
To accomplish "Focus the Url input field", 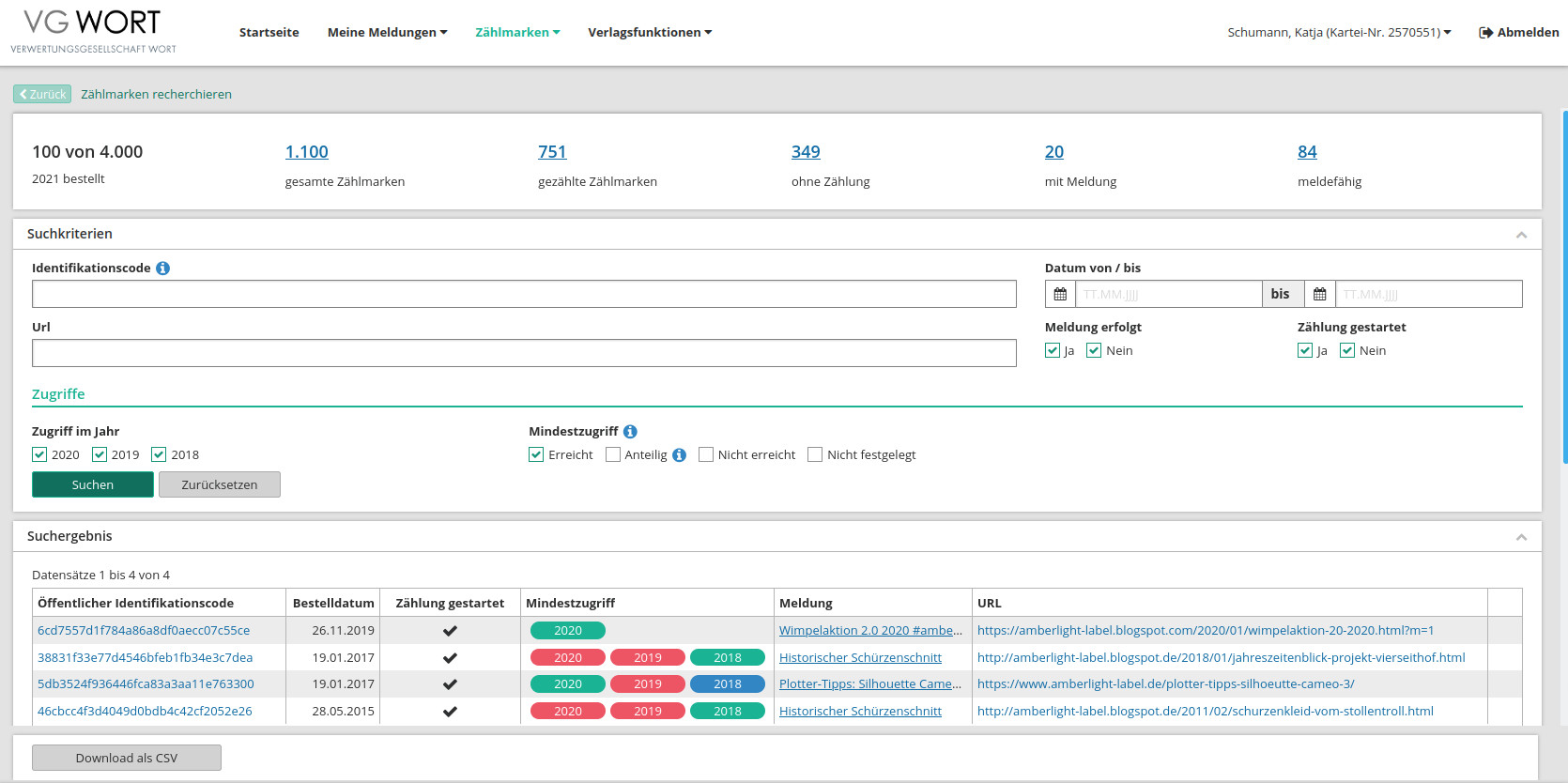I will (x=524, y=353).
